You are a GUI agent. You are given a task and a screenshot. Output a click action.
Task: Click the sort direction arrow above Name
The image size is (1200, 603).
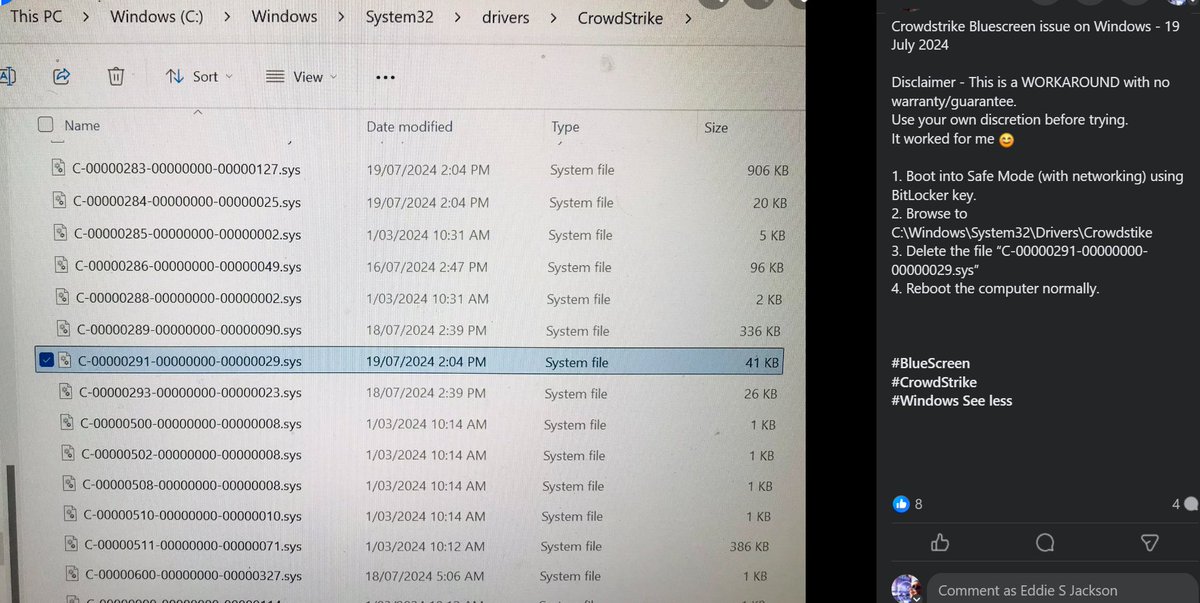click(x=197, y=112)
